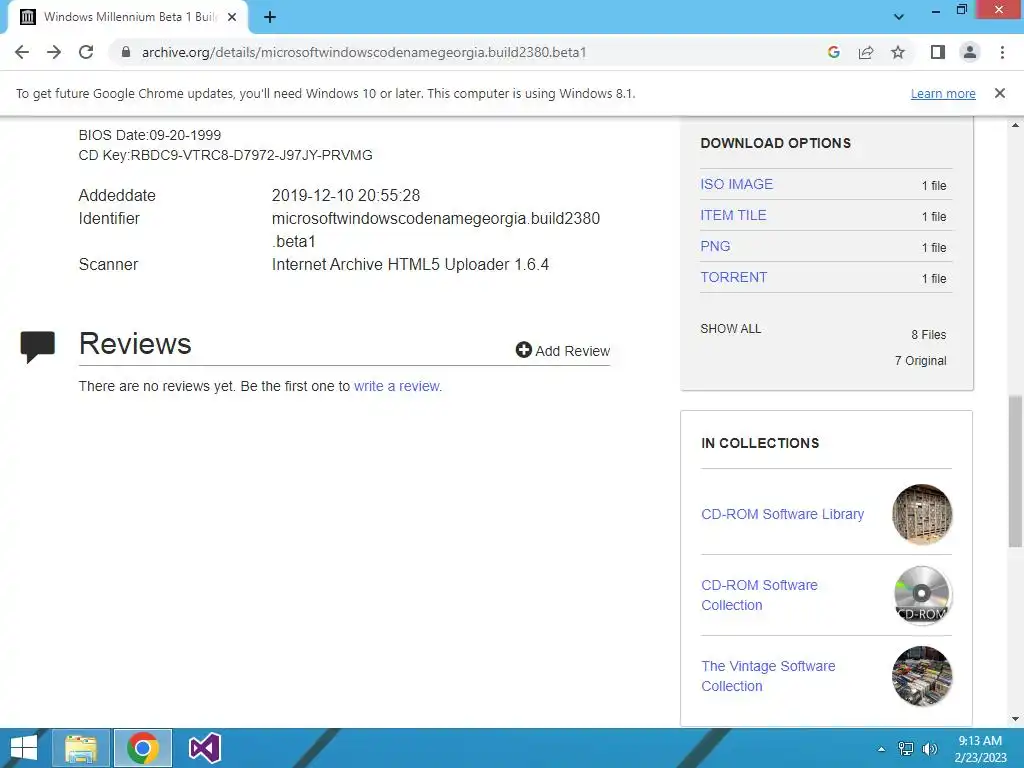
Task: Download the PNG file
Action: pos(715,246)
